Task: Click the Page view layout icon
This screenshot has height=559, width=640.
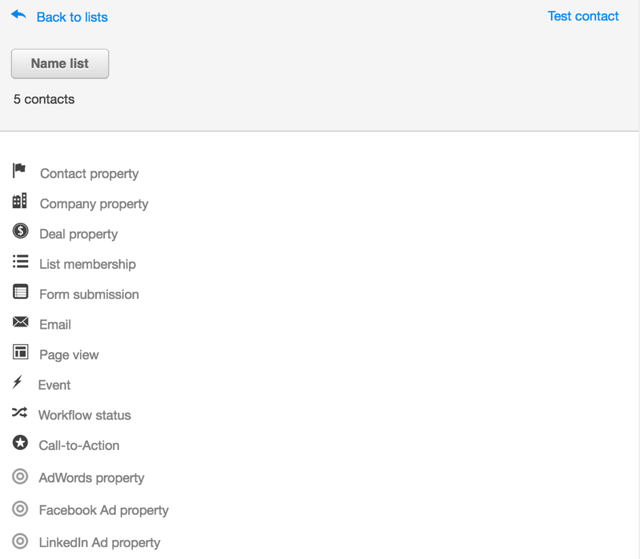Action: pyautogui.click(x=20, y=352)
